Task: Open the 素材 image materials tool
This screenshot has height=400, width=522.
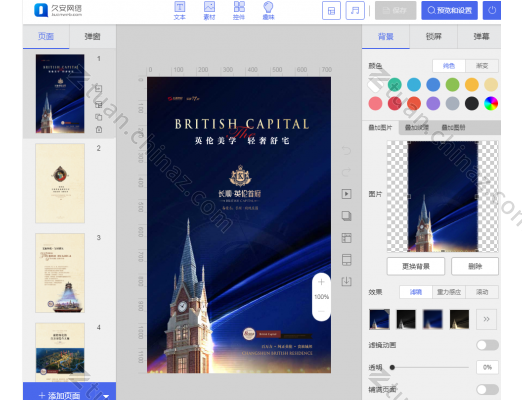Action: pos(209,11)
